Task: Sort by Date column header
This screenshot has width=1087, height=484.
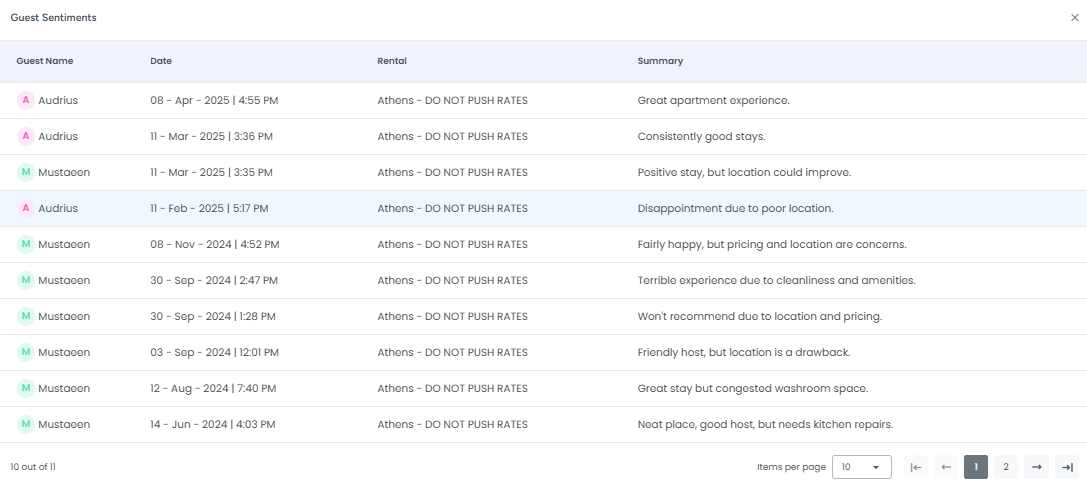Action: point(161,61)
